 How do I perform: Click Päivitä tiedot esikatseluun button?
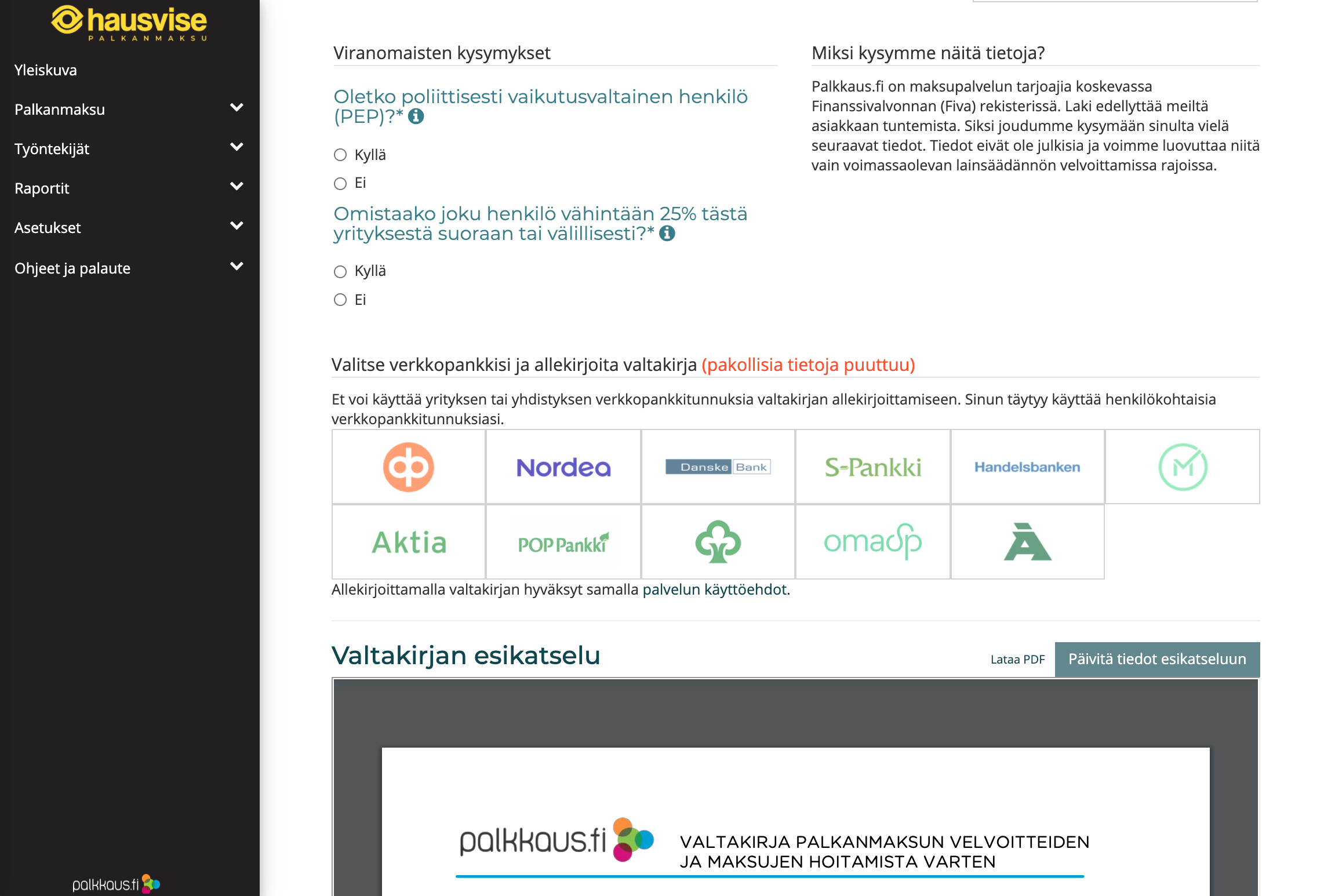point(1157,659)
